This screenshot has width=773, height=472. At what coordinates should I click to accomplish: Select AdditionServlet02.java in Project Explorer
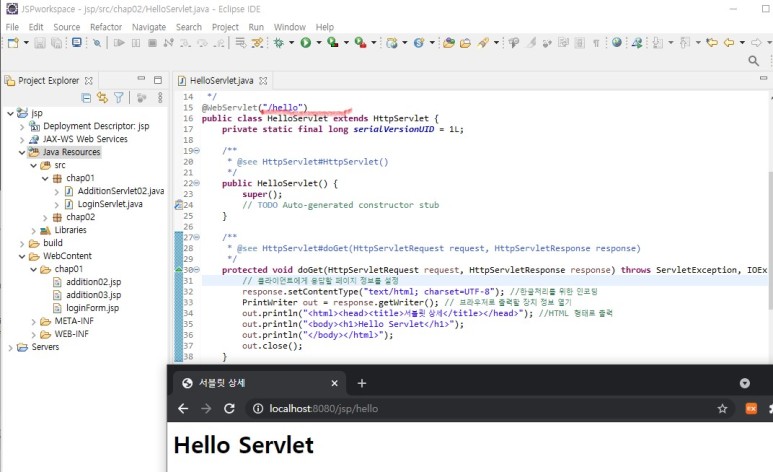pos(121,191)
